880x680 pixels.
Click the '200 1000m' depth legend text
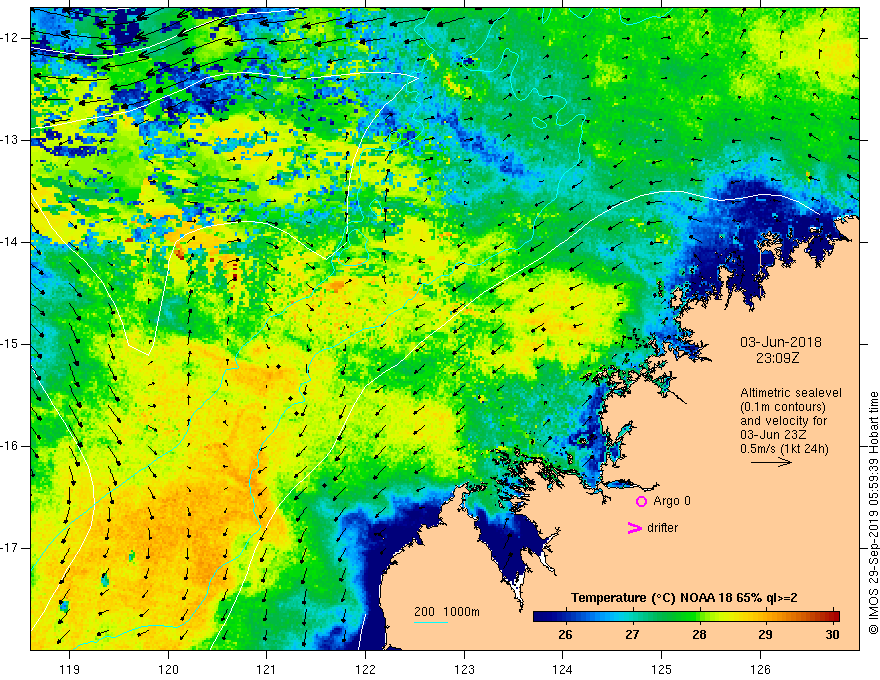coord(447,612)
